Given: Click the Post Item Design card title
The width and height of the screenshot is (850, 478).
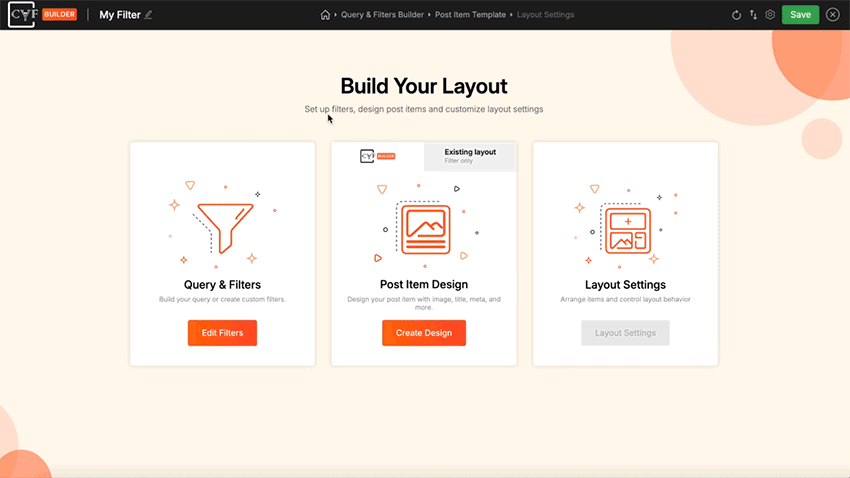Looking at the screenshot, I should pos(424,285).
